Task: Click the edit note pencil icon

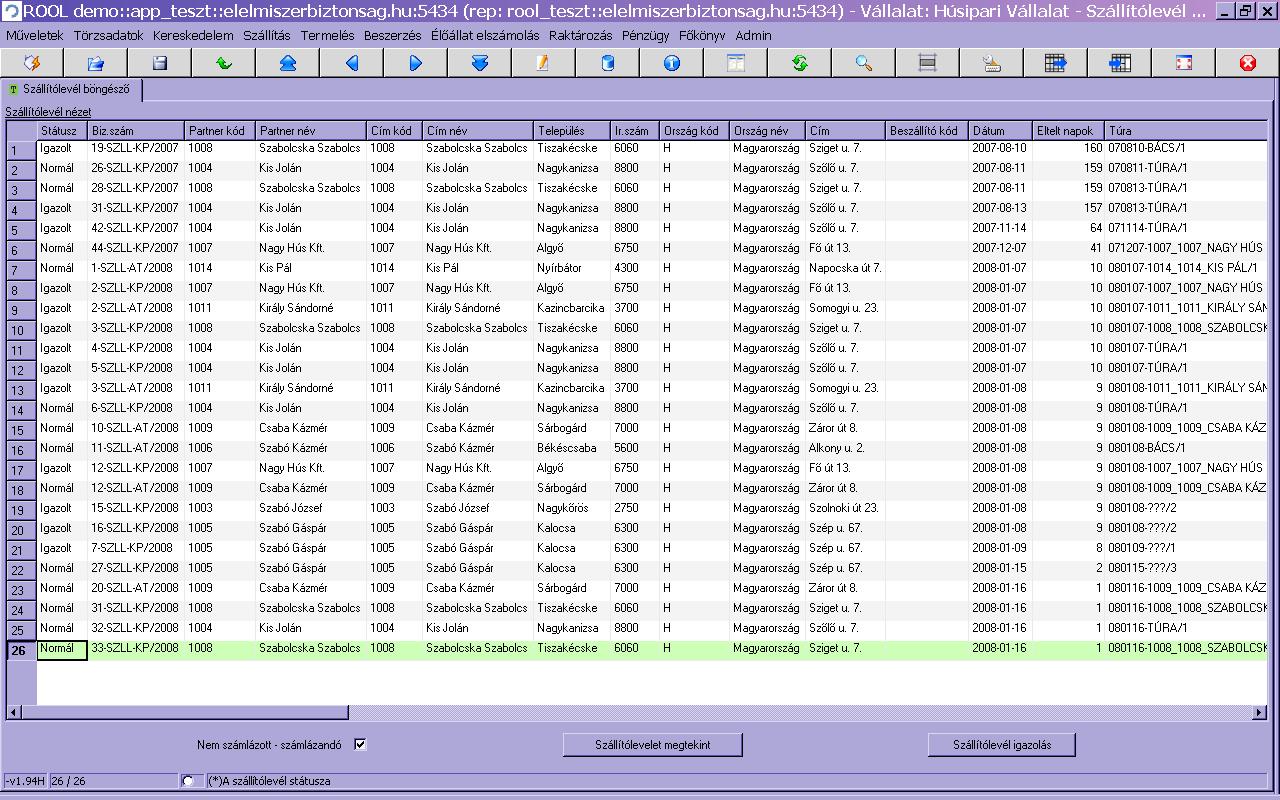Action: tap(543, 63)
